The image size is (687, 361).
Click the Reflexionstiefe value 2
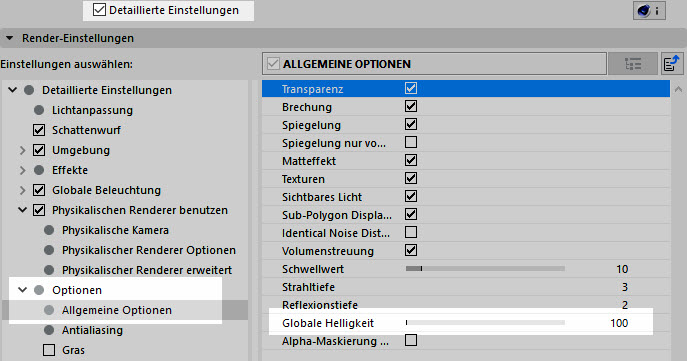click(625, 305)
